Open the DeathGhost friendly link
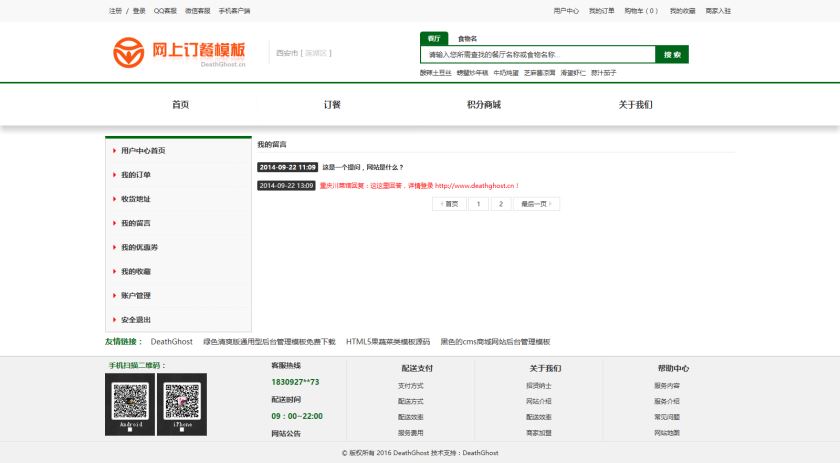Screen dimensions: 840x463 pos(171,342)
